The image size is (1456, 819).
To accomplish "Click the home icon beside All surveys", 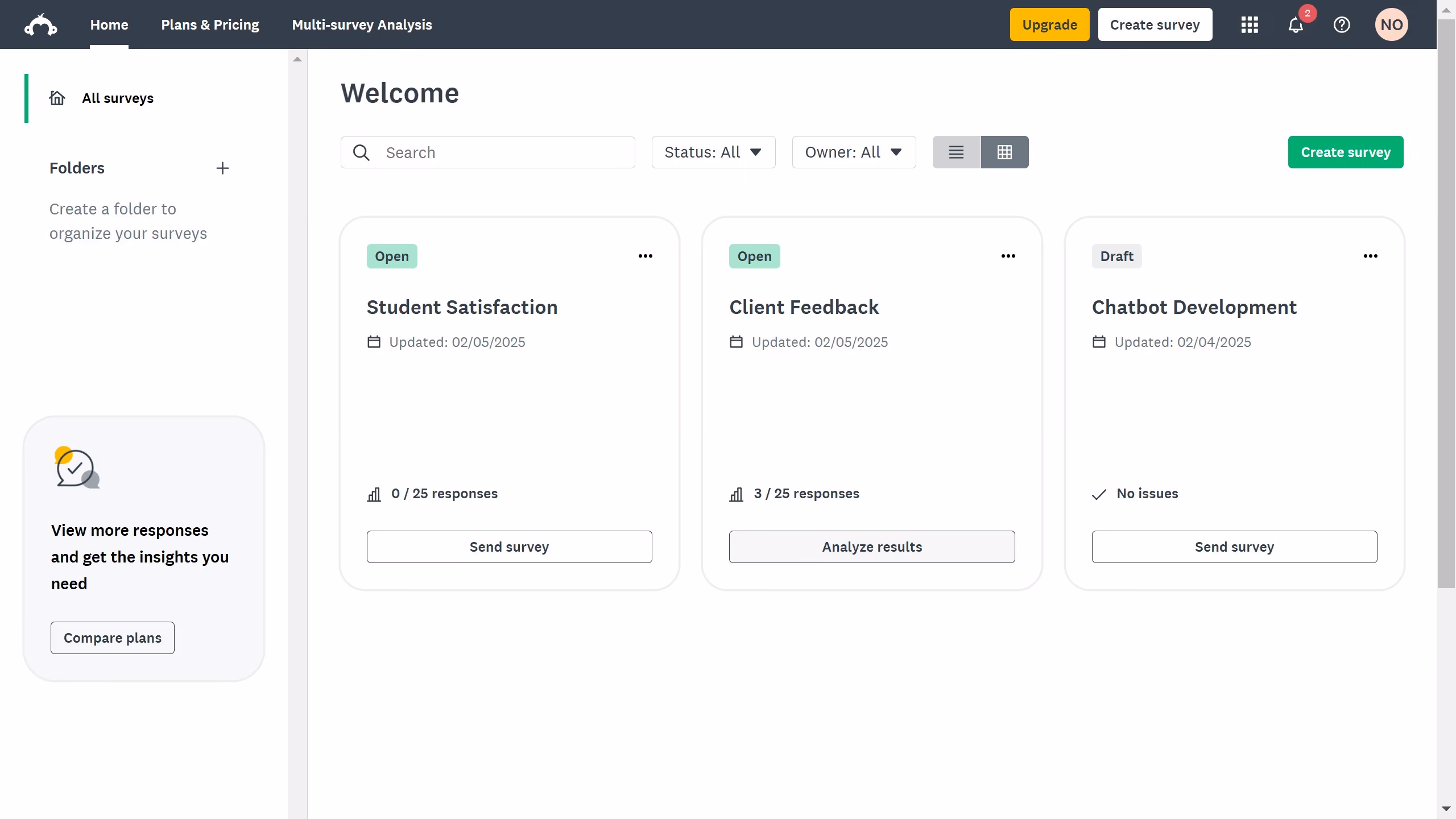I will [57, 98].
